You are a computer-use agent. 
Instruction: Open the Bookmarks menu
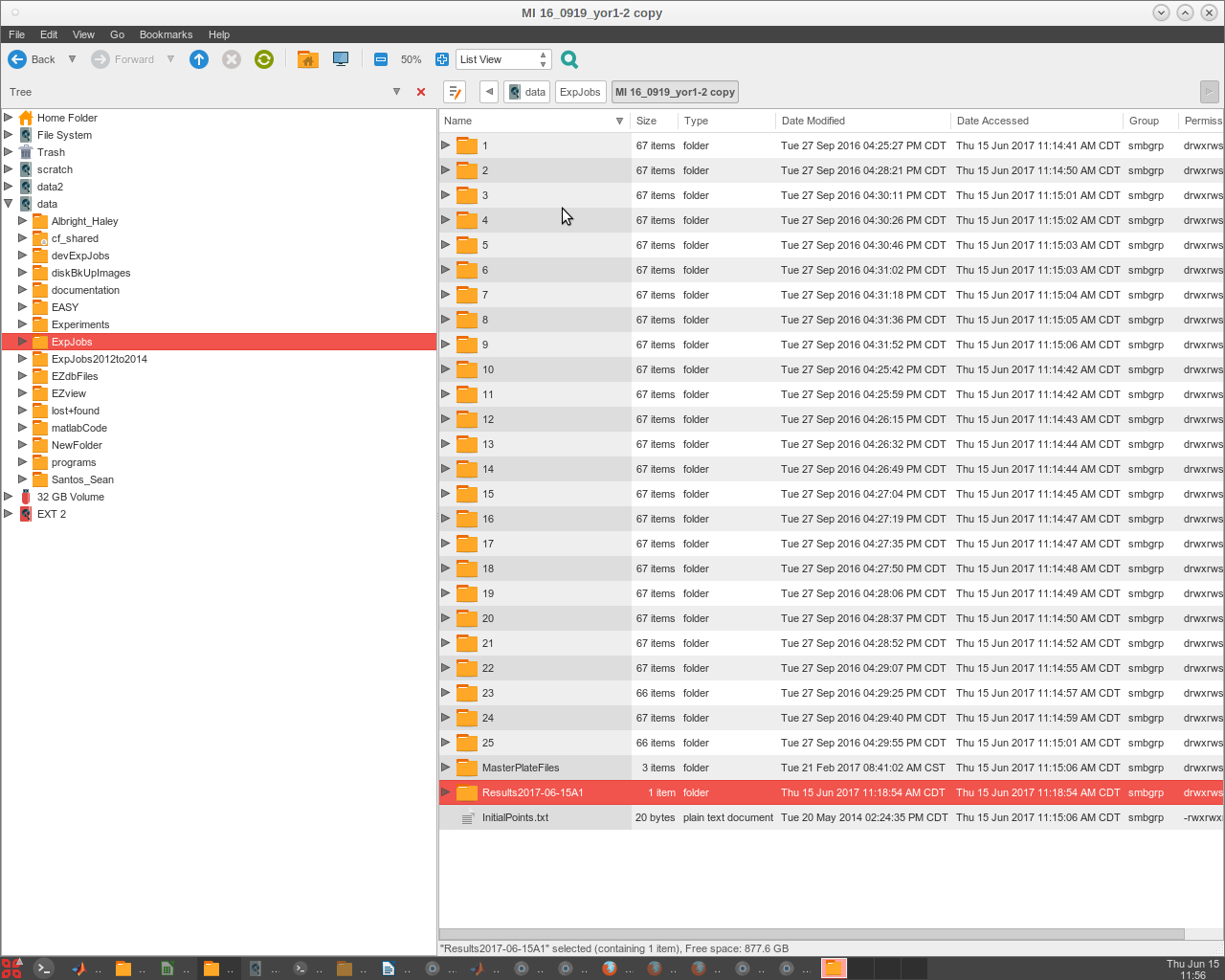(x=166, y=34)
